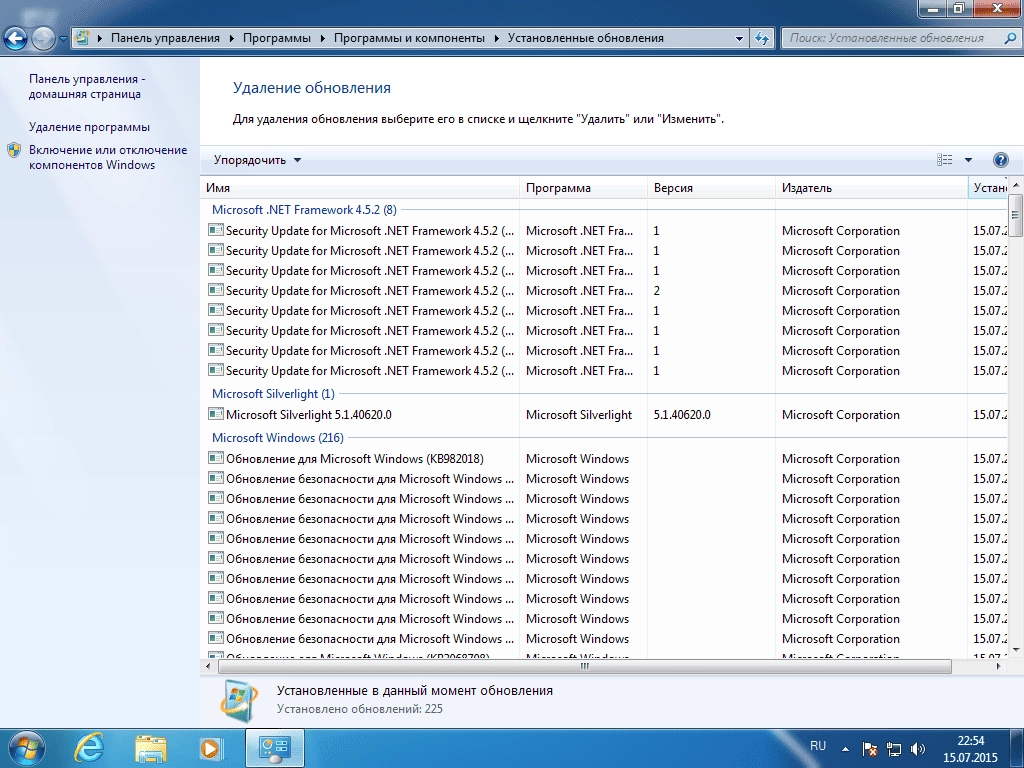Click the network tray icon

pyautogui.click(x=893, y=749)
